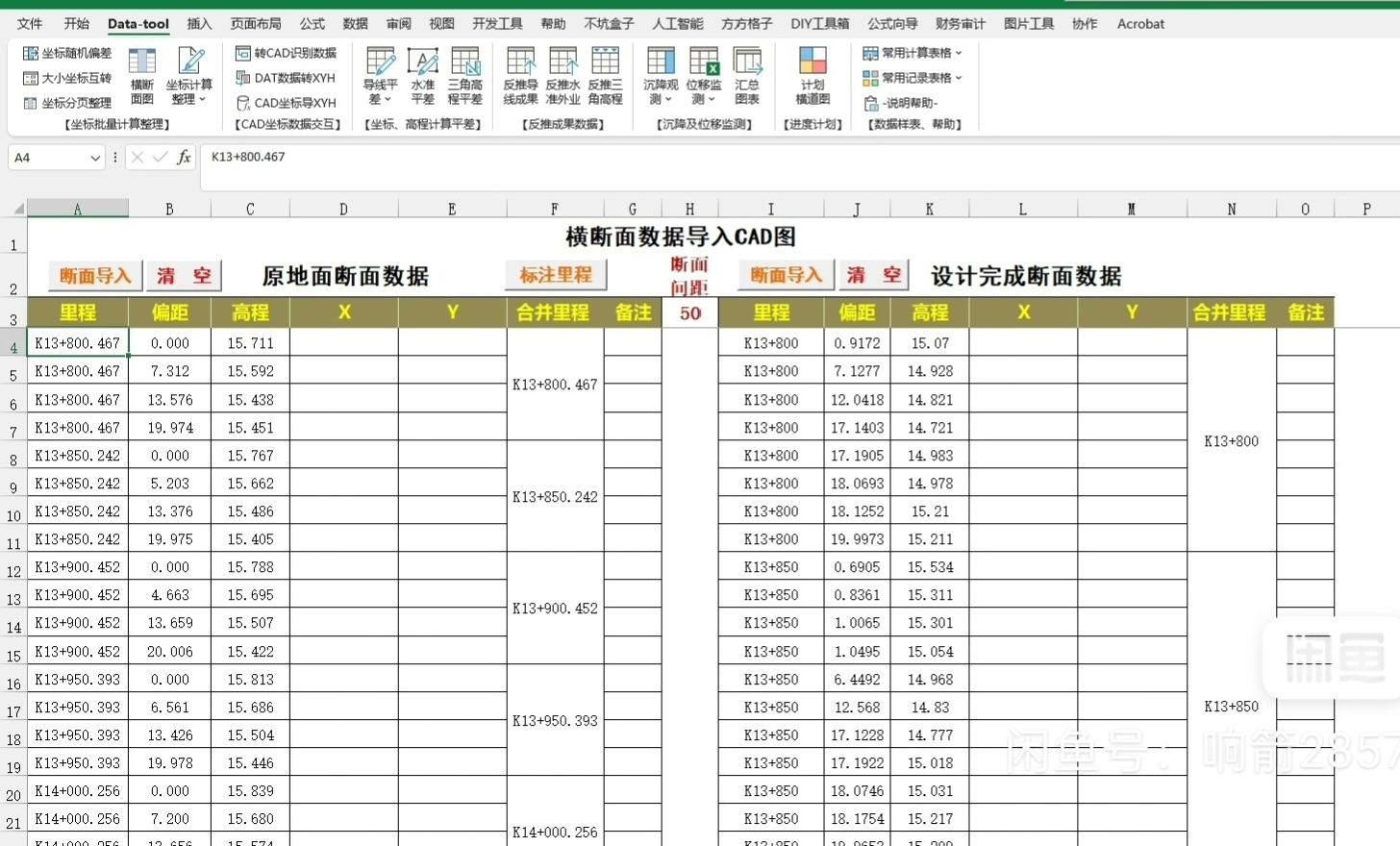Open the 开发工具 ribbon tab
The image size is (1400, 846).
(497, 23)
